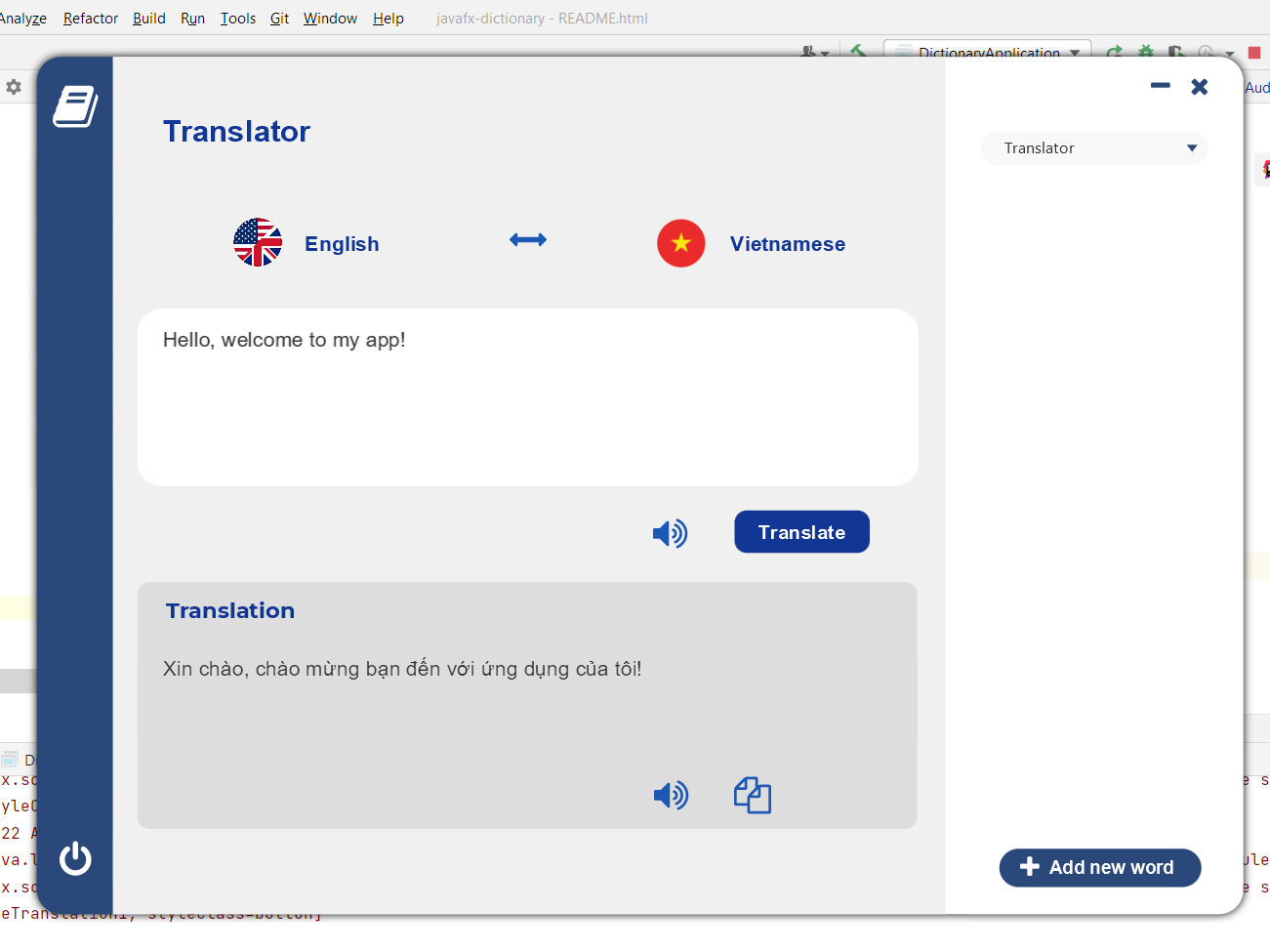Viewport: 1270px width, 952px height.
Task: Click the Add new word button
Action: click(x=1100, y=867)
